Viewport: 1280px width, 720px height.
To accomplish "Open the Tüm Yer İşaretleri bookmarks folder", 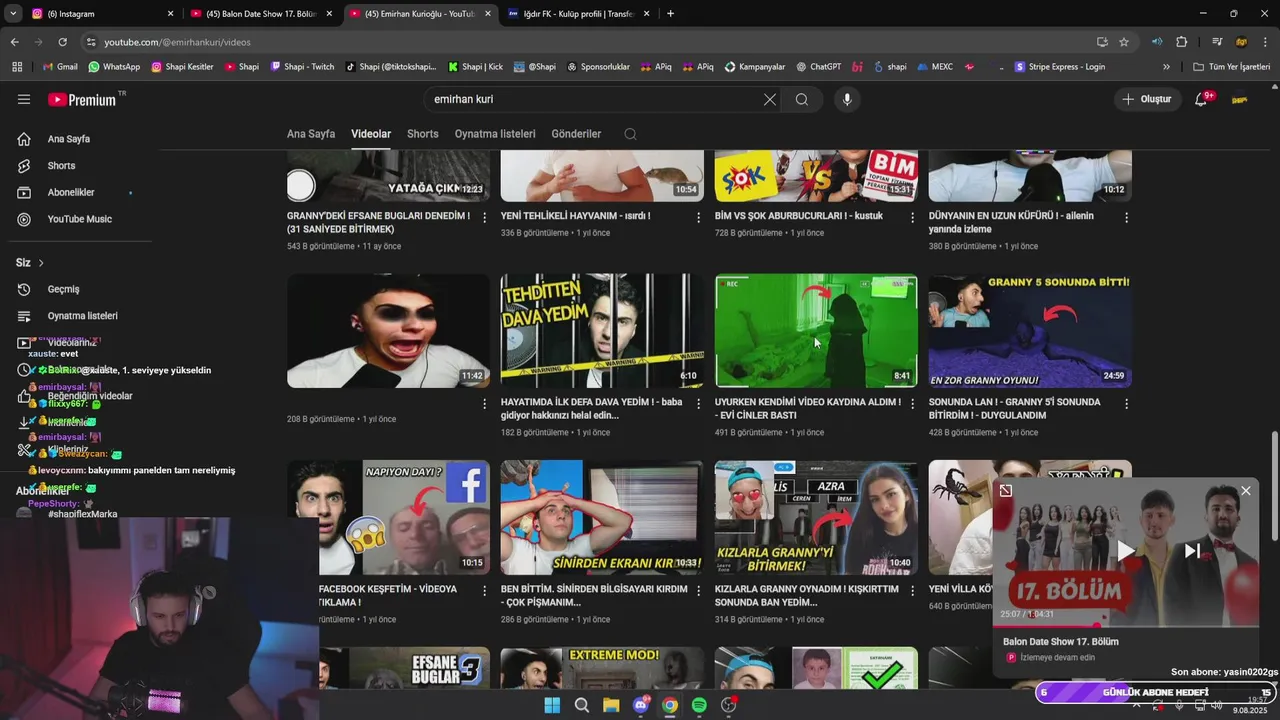I will coord(1231,67).
